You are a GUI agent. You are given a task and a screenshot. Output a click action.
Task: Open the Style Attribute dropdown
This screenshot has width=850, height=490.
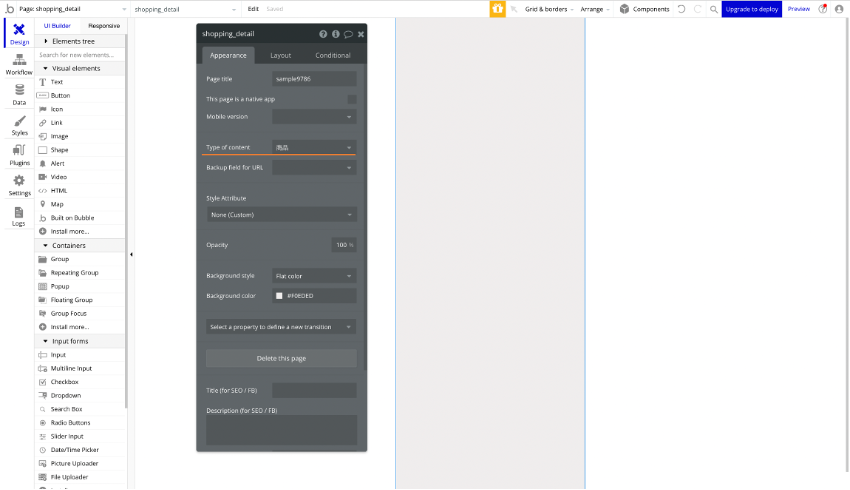pos(281,215)
